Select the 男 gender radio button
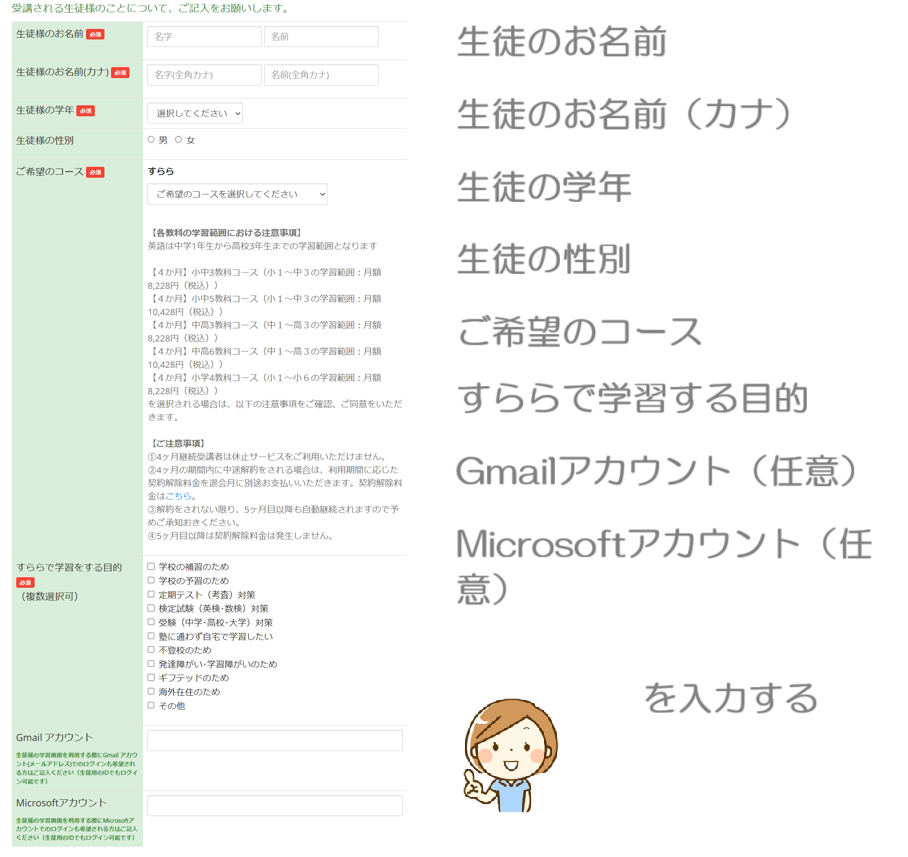The width and height of the screenshot is (908, 857). click(x=152, y=140)
